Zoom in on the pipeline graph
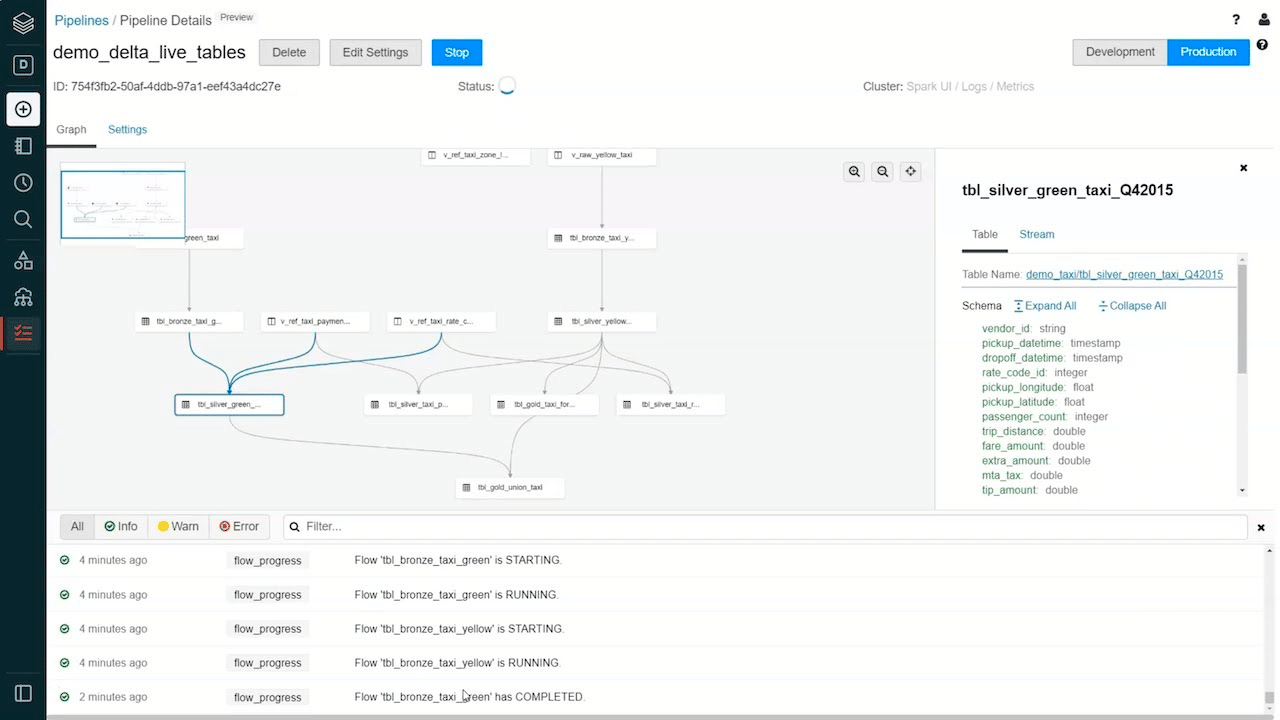Screen dimensions: 1280x720 [854, 172]
